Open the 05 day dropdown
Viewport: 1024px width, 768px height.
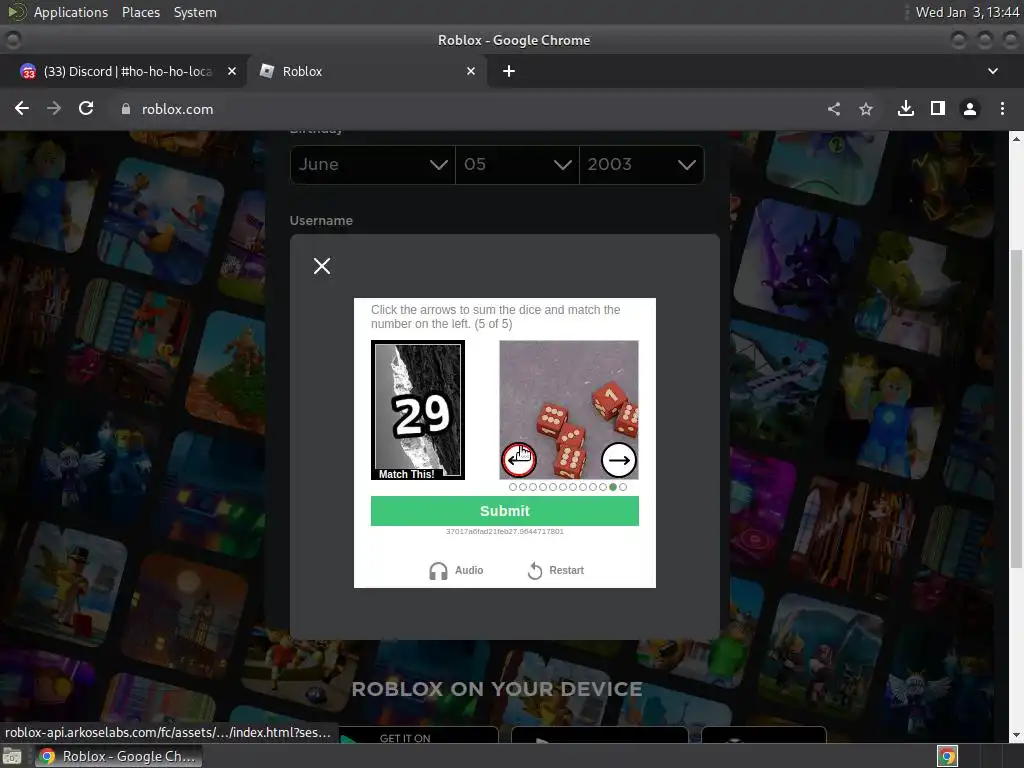click(x=517, y=165)
